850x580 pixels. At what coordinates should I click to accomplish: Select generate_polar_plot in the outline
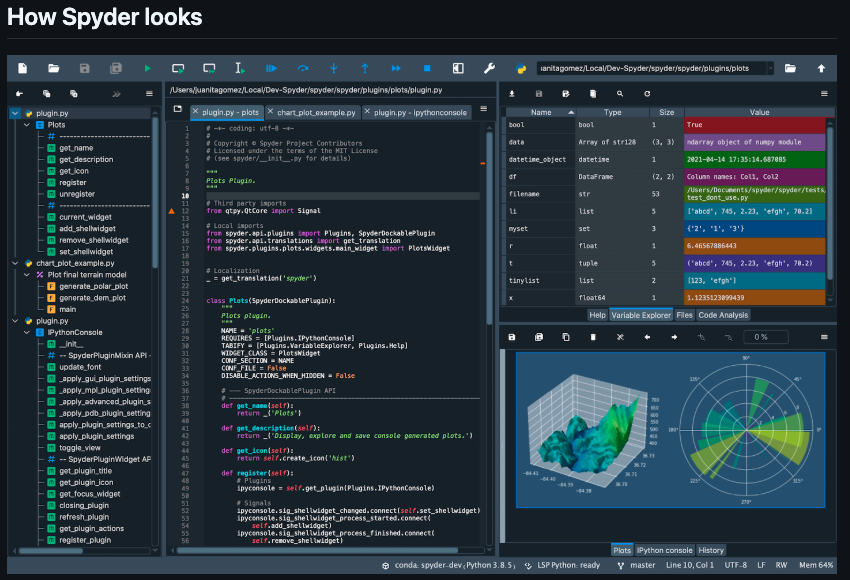[x=93, y=286]
